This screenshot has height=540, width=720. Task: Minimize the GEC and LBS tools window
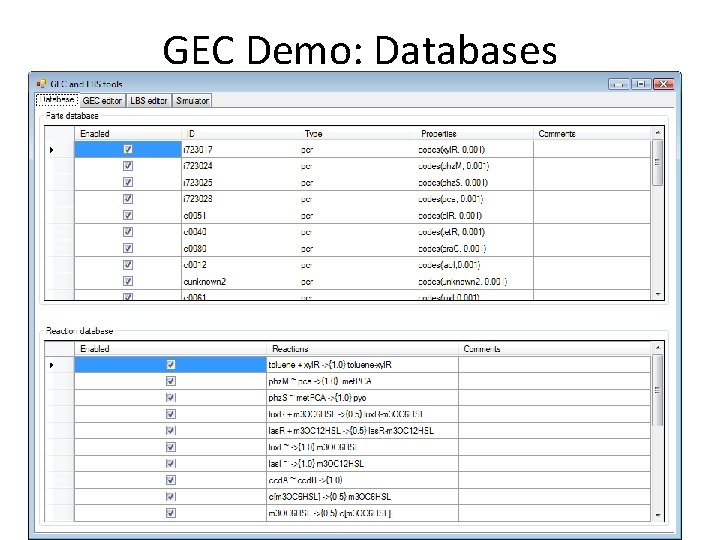pyautogui.click(x=619, y=84)
